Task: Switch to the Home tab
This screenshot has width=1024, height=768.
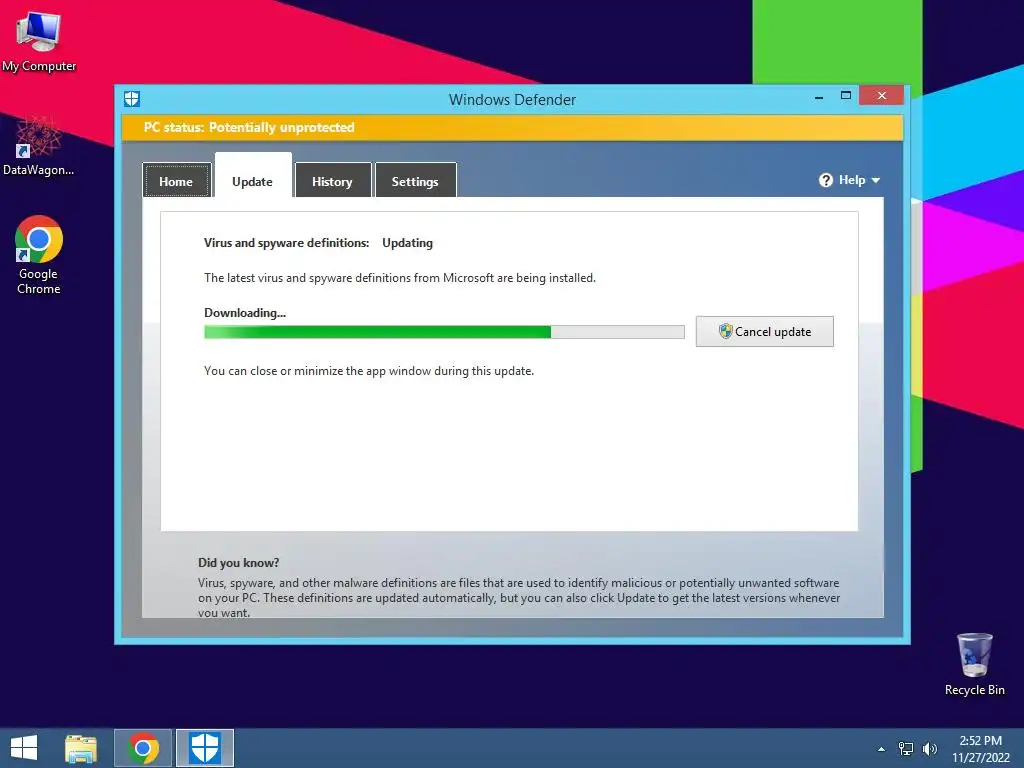Action: click(176, 181)
